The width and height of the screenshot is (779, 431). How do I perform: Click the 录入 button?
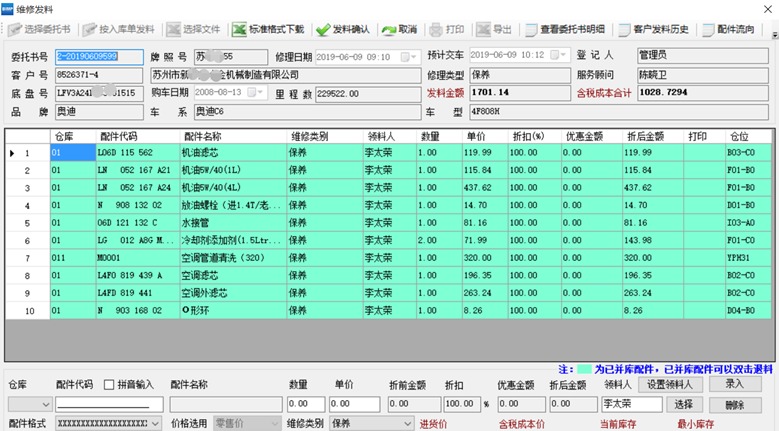735,384
